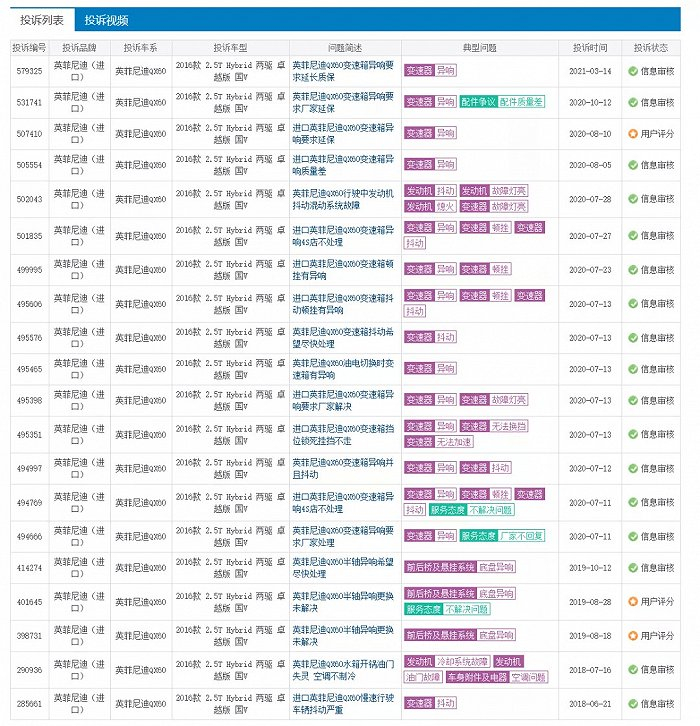The height and width of the screenshot is (726, 700).
Task: Click green check icon for complaint 414274
Action: 633,567
